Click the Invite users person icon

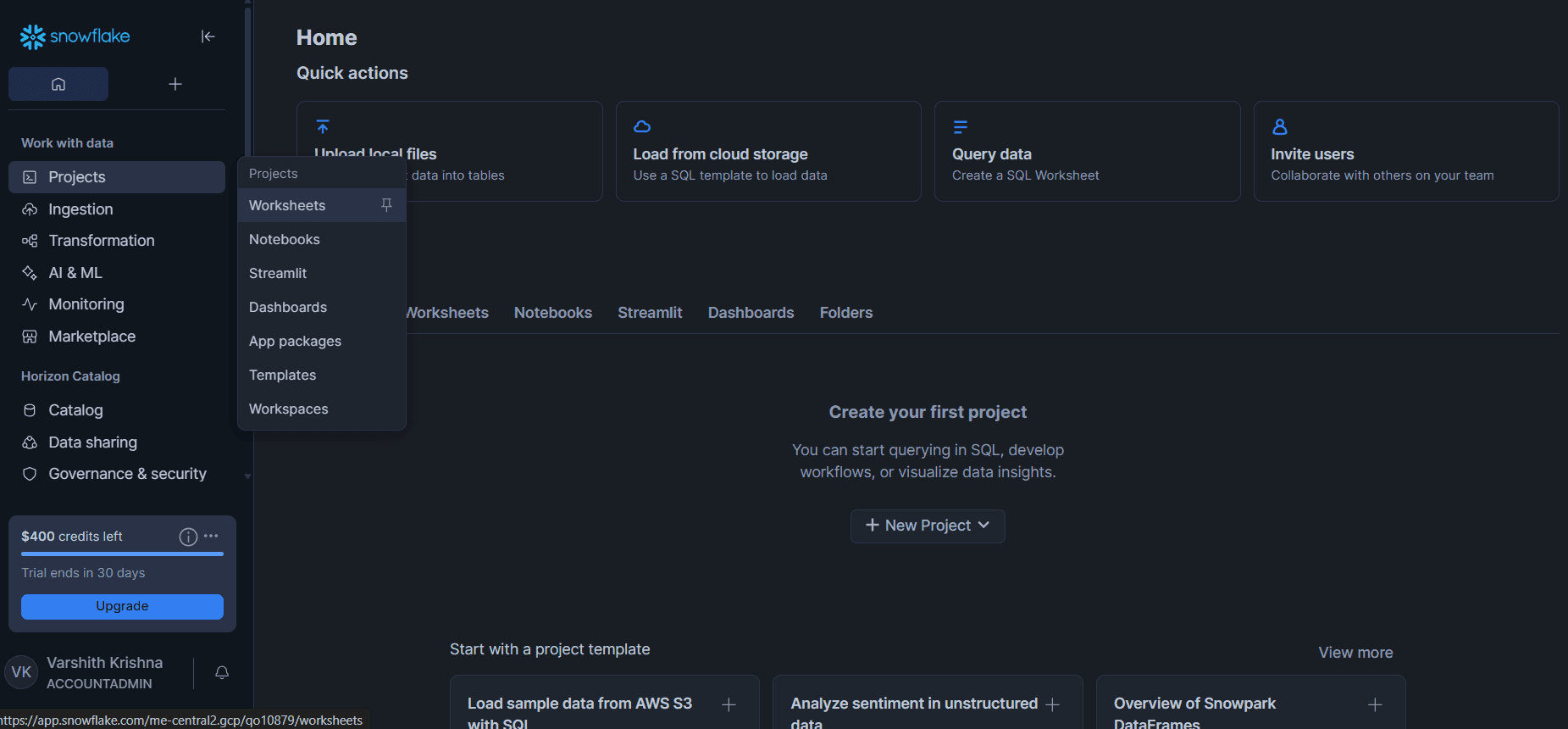[x=1280, y=126]
